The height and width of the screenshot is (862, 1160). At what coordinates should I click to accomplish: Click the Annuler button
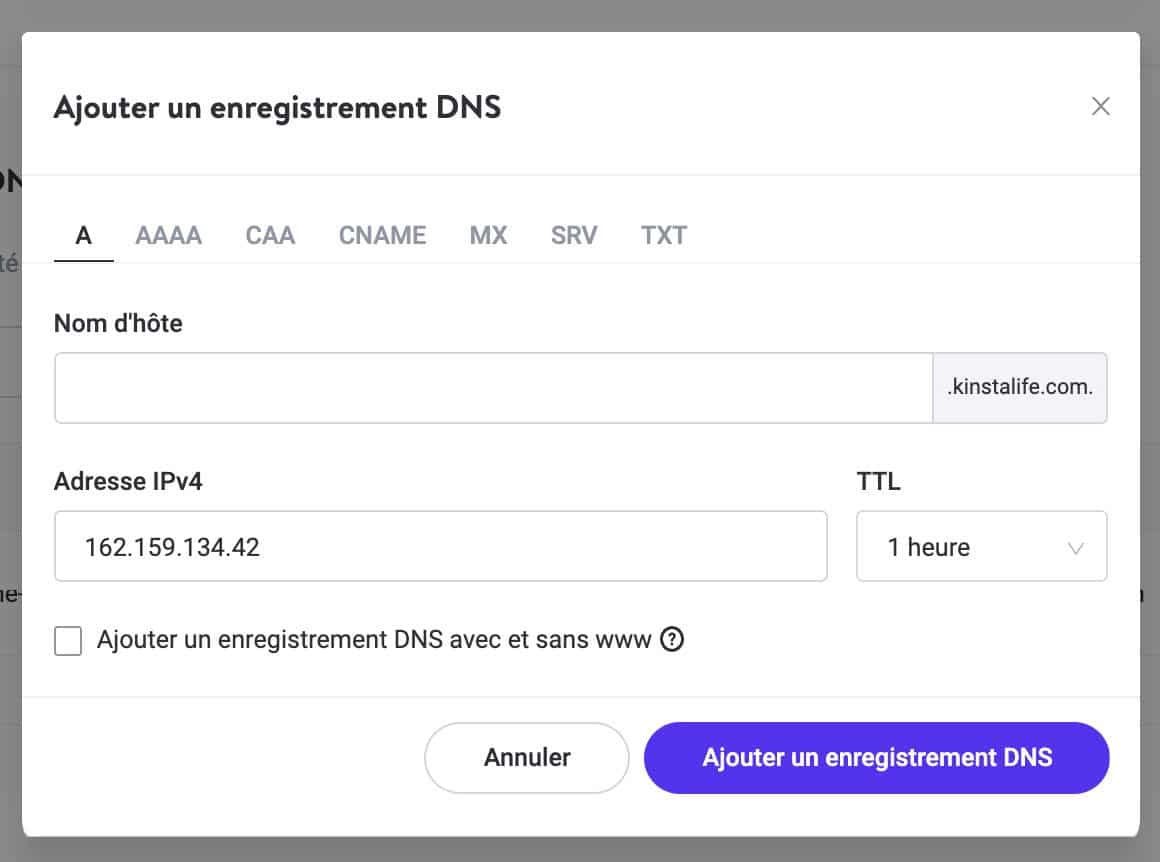tap(526, 757)
